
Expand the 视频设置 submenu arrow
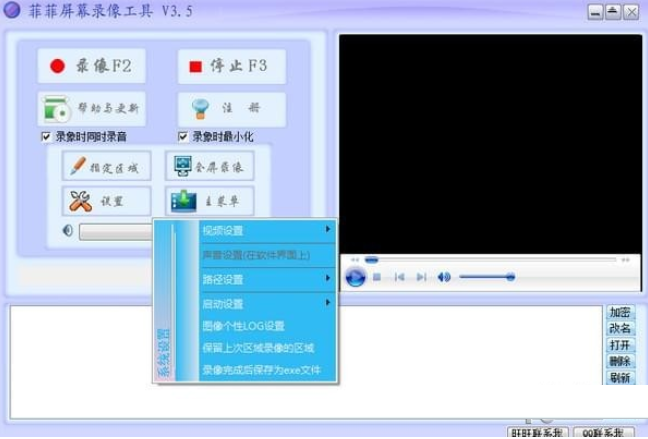(x=328, y=229)
